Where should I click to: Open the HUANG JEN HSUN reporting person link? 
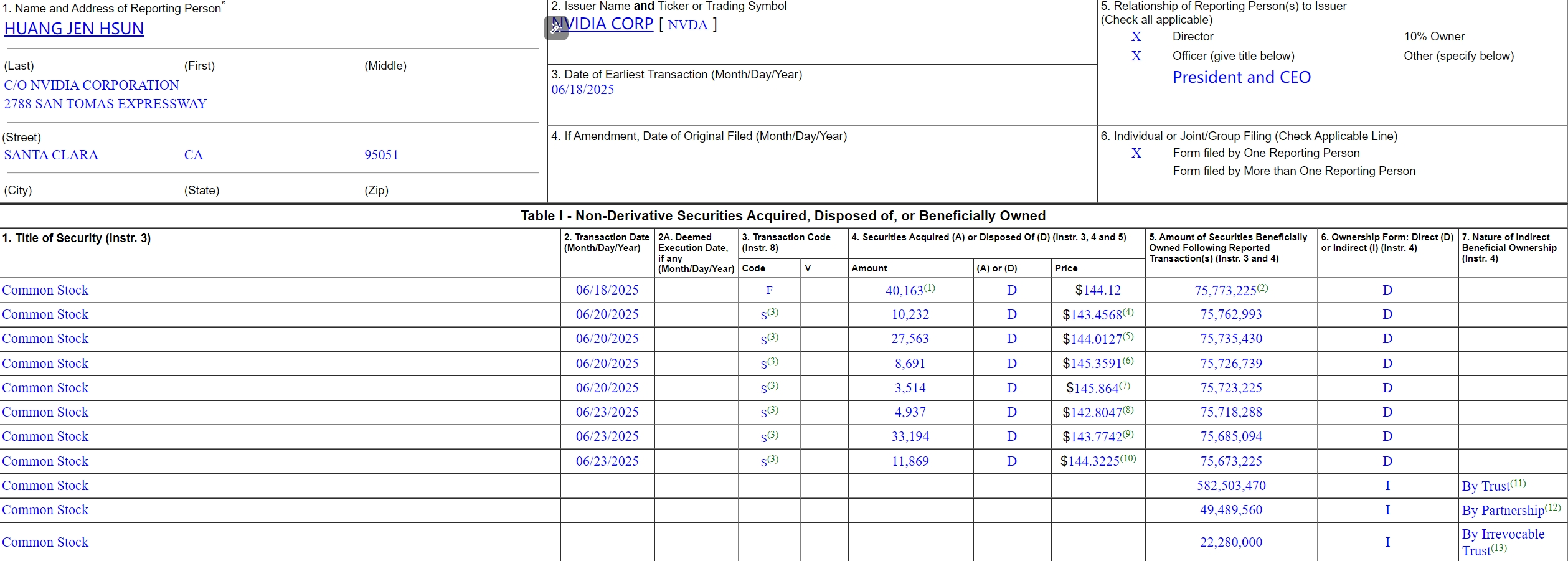74,29
